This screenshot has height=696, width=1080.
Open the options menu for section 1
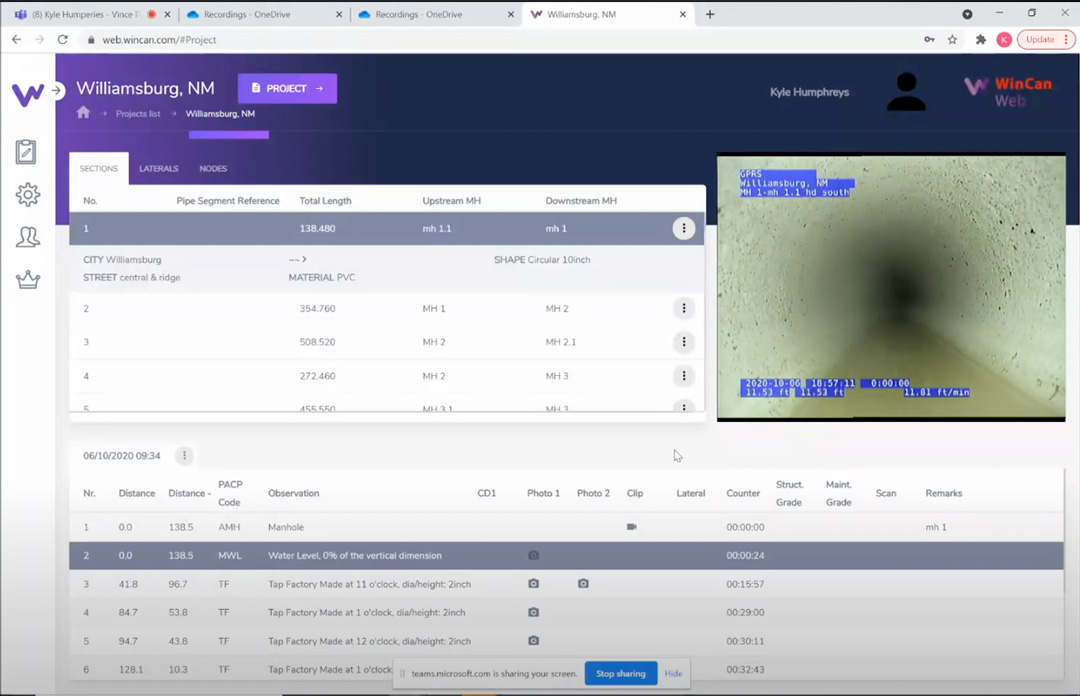pyautogui.click(x=683, y=228)
